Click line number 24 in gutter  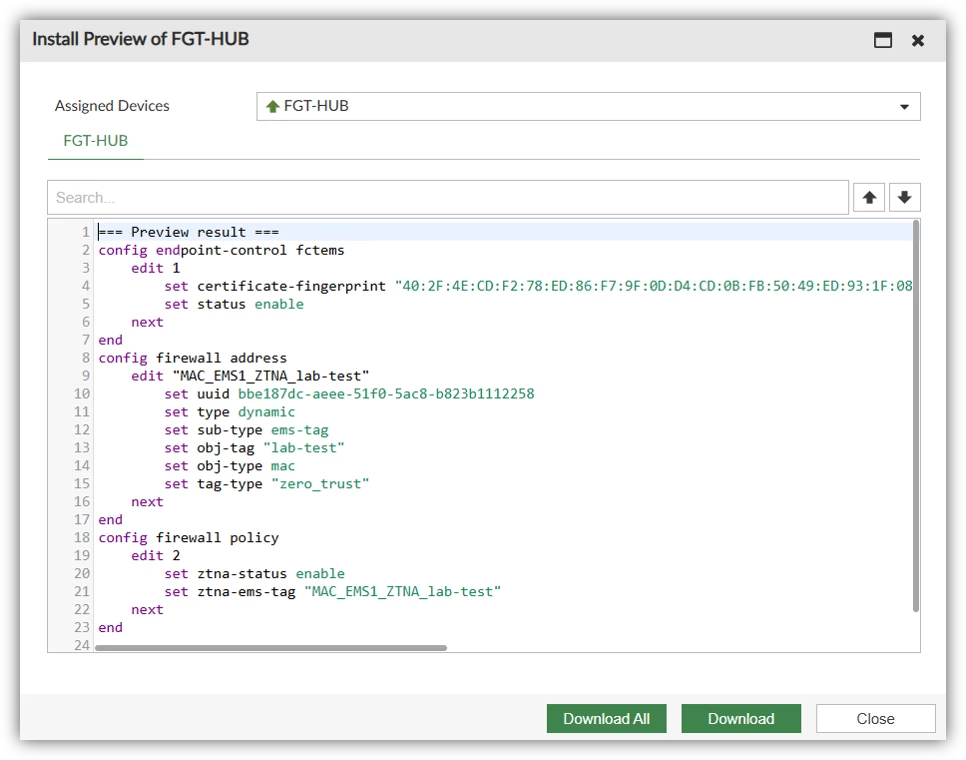pos(82,645)
